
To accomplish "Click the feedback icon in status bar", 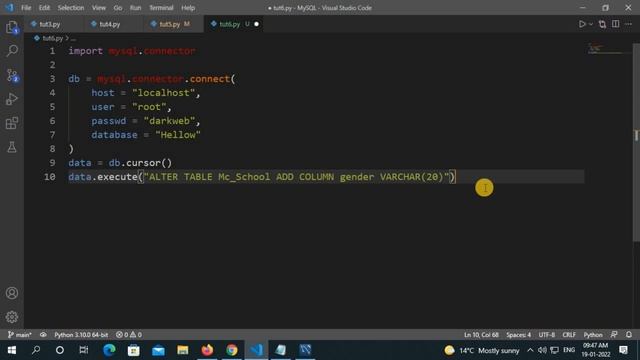I will pos(614,335).
